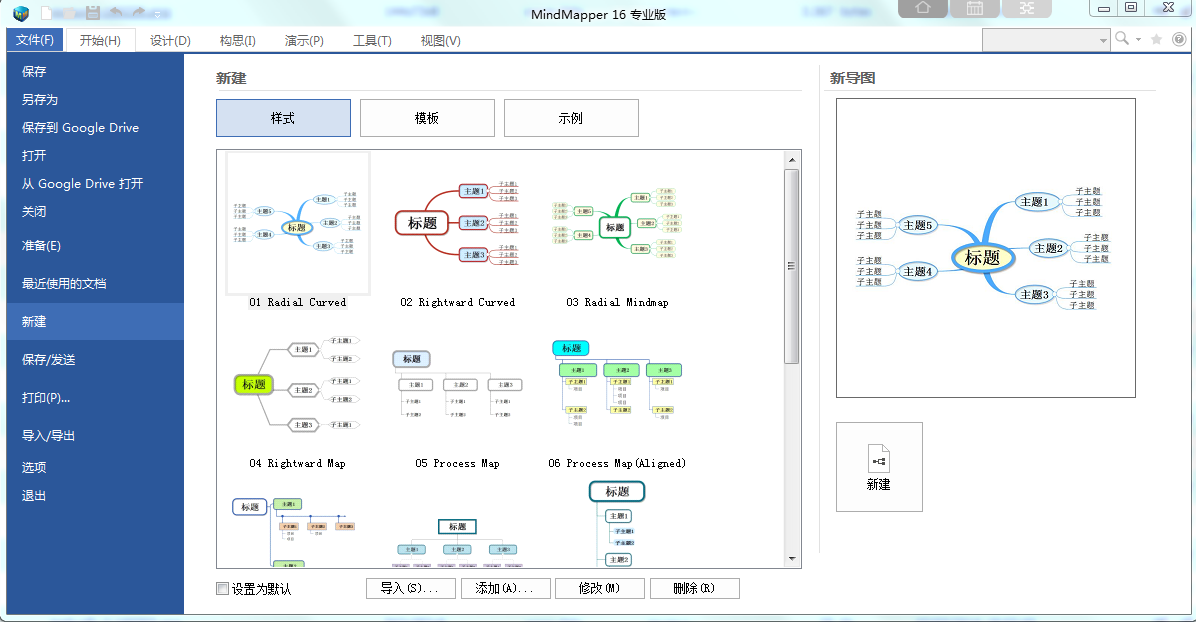Open the search combo box dropdown
This screenshot has height=622, width=1196.
coord(1103,40)
